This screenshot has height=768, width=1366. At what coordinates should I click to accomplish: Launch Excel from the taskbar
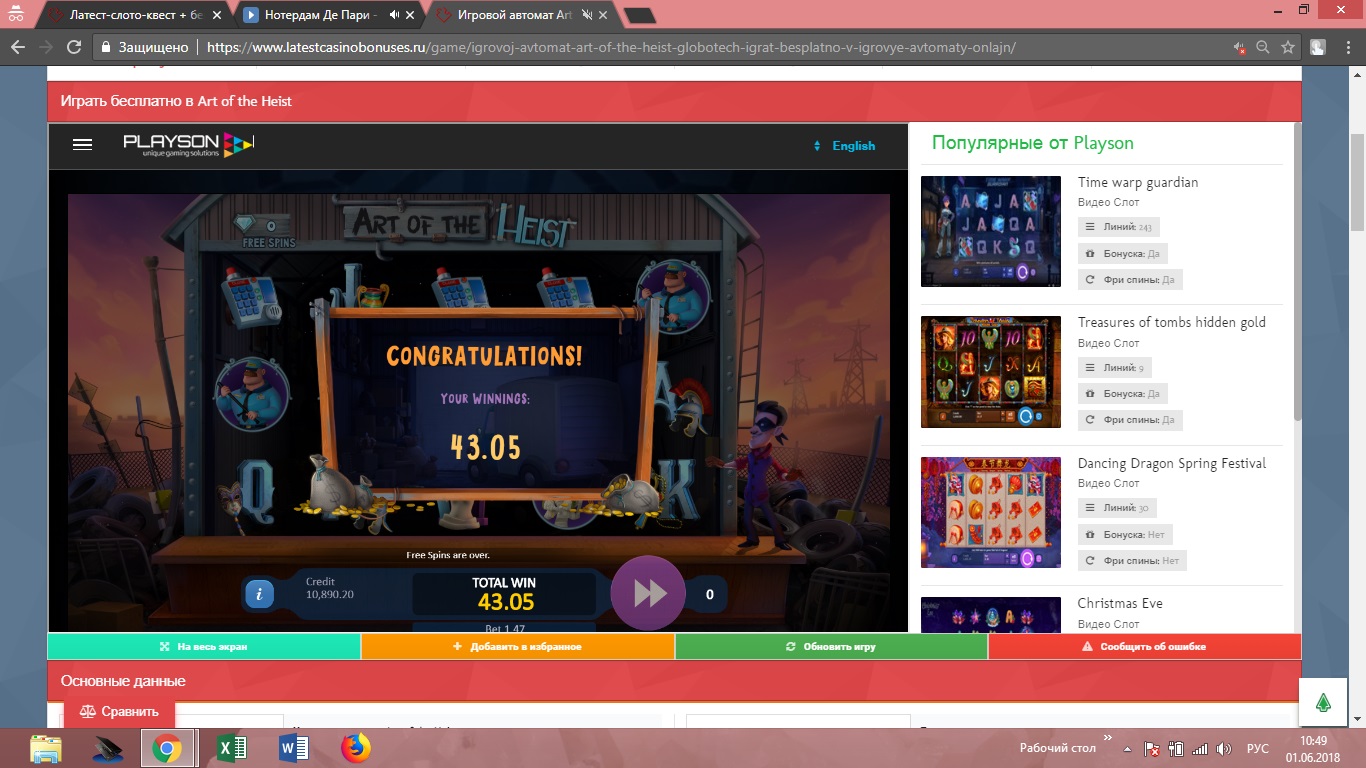click(x=232, y=748)
